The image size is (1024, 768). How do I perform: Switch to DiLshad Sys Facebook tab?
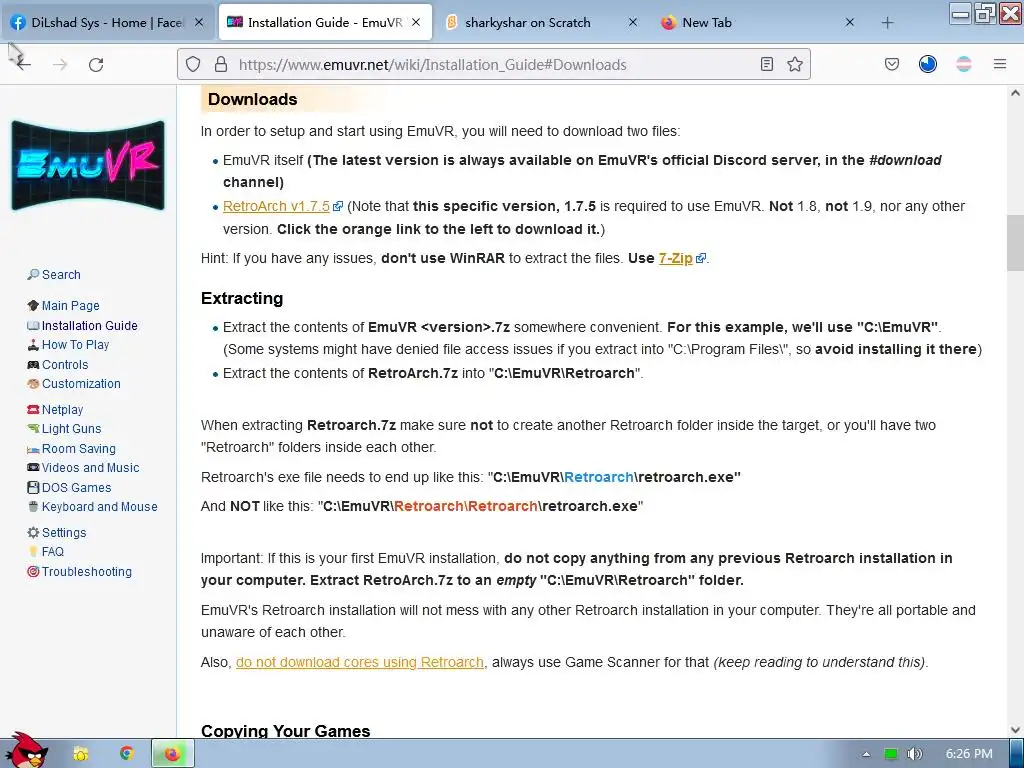point(108,22)
